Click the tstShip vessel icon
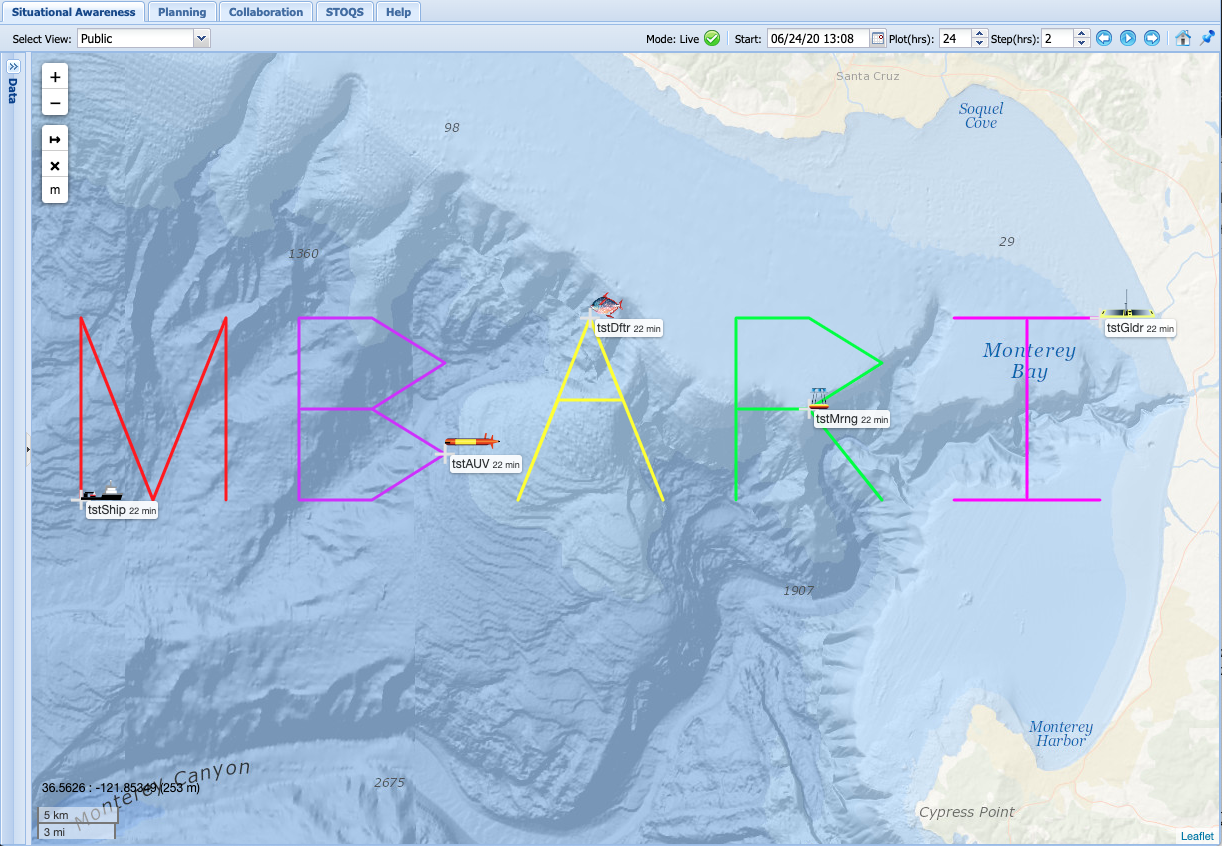1222x846 pixels. [102, 492]
